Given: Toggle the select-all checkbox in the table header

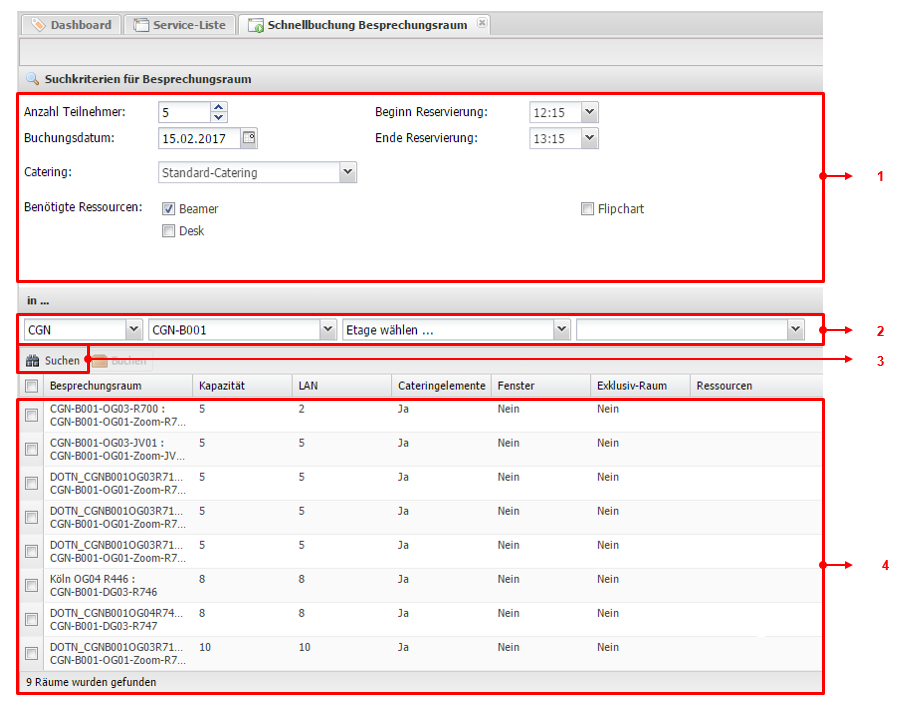Looking at the screenshot, I should [32, 386].
